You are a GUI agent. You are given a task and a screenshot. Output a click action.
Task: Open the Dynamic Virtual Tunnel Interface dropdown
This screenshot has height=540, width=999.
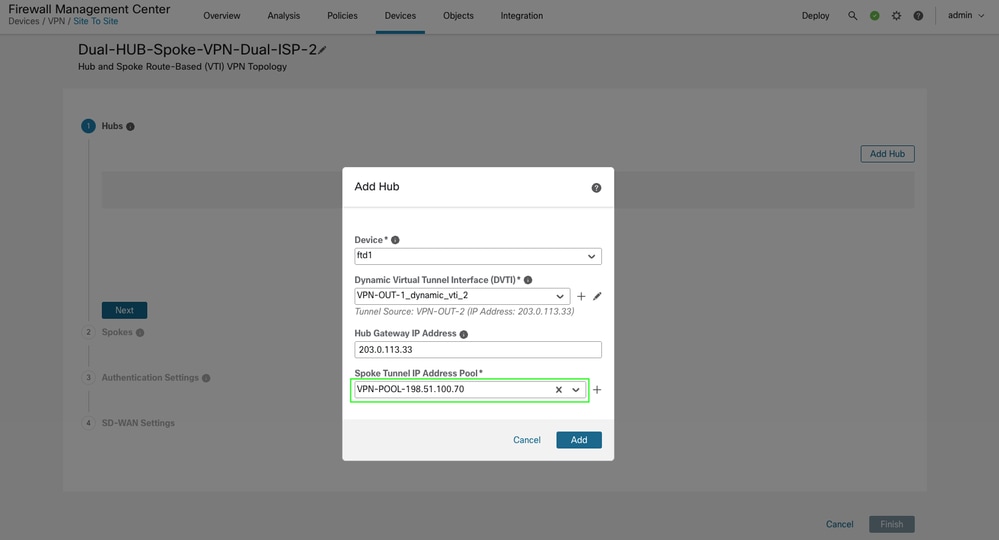click(x=560, y=296)
